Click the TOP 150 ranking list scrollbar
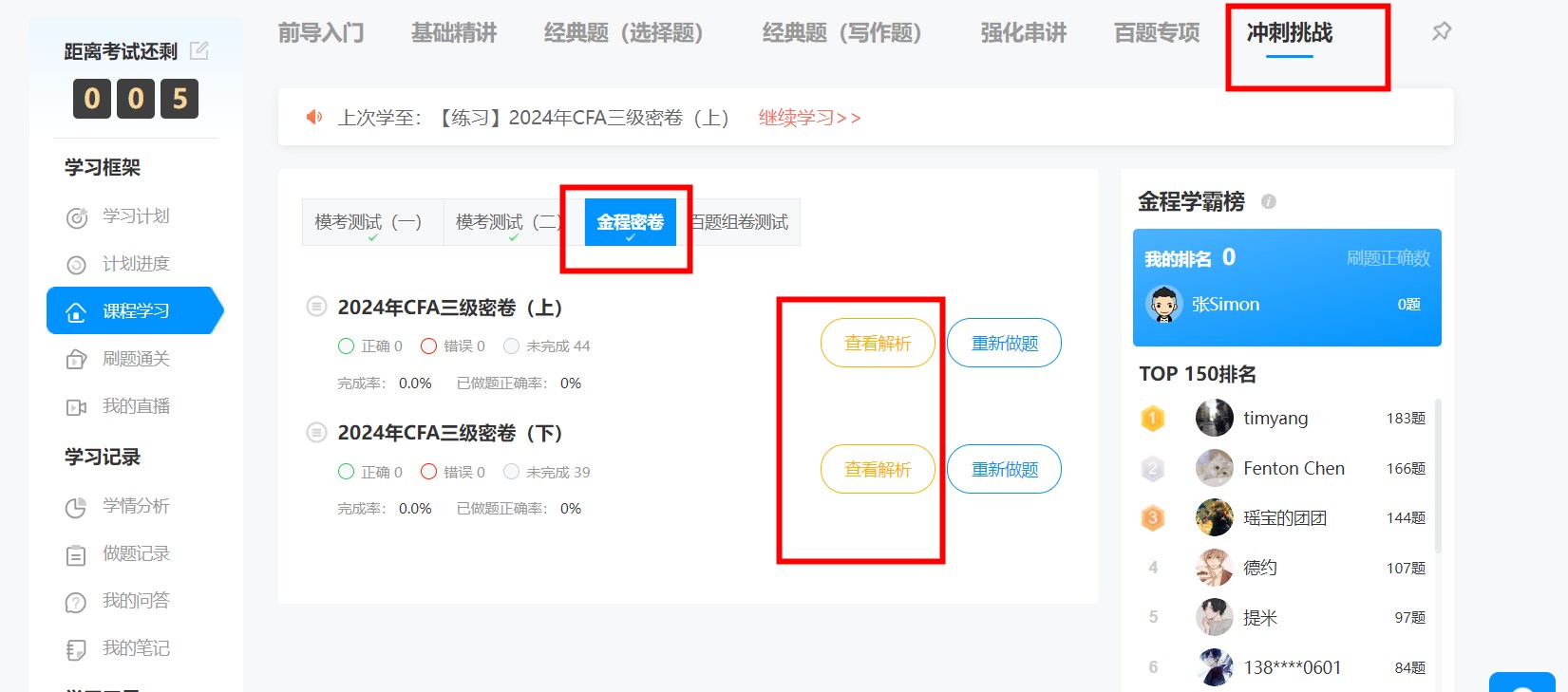Viewport: 1568px width, 692px height. [1438, 476]
